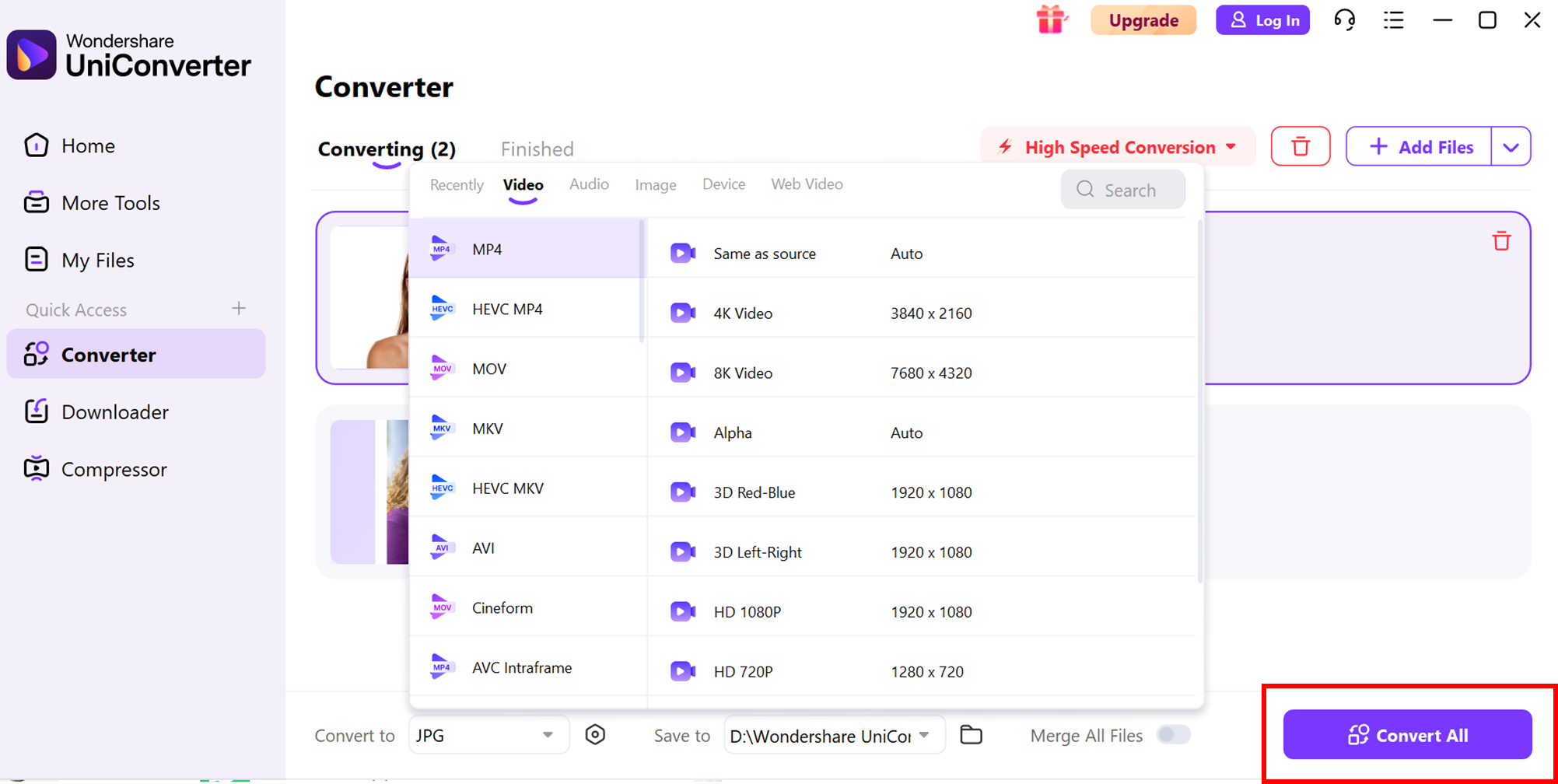The width and height of the screenshot is (1558, 784).
Task: Switch to the Web Video tab
Action: click(x=807, y=184)
